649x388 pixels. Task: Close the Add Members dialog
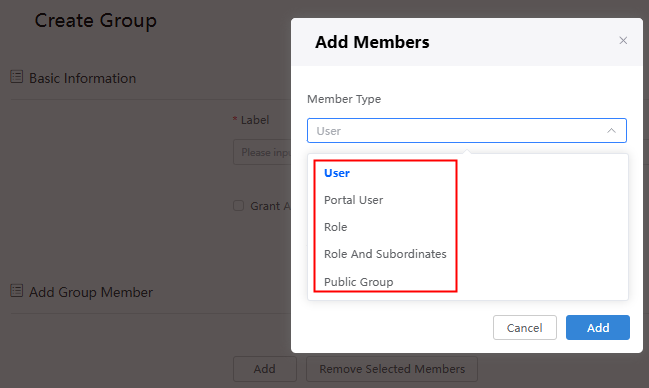[x=623, y=41]
